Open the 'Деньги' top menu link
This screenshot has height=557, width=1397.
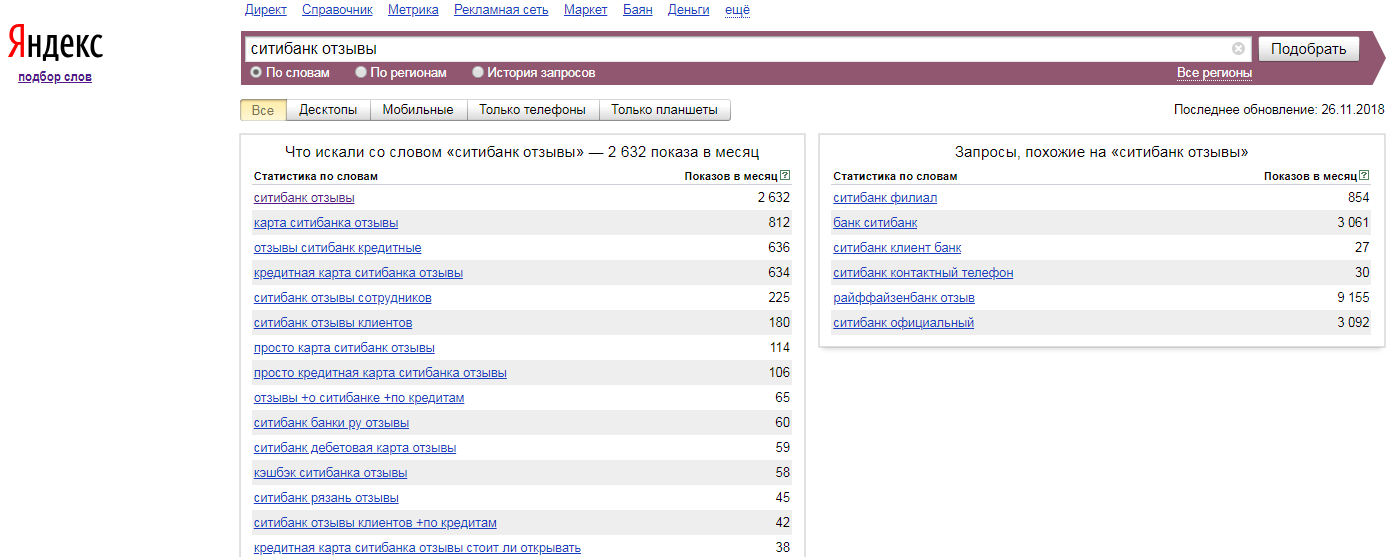[689, 10]
